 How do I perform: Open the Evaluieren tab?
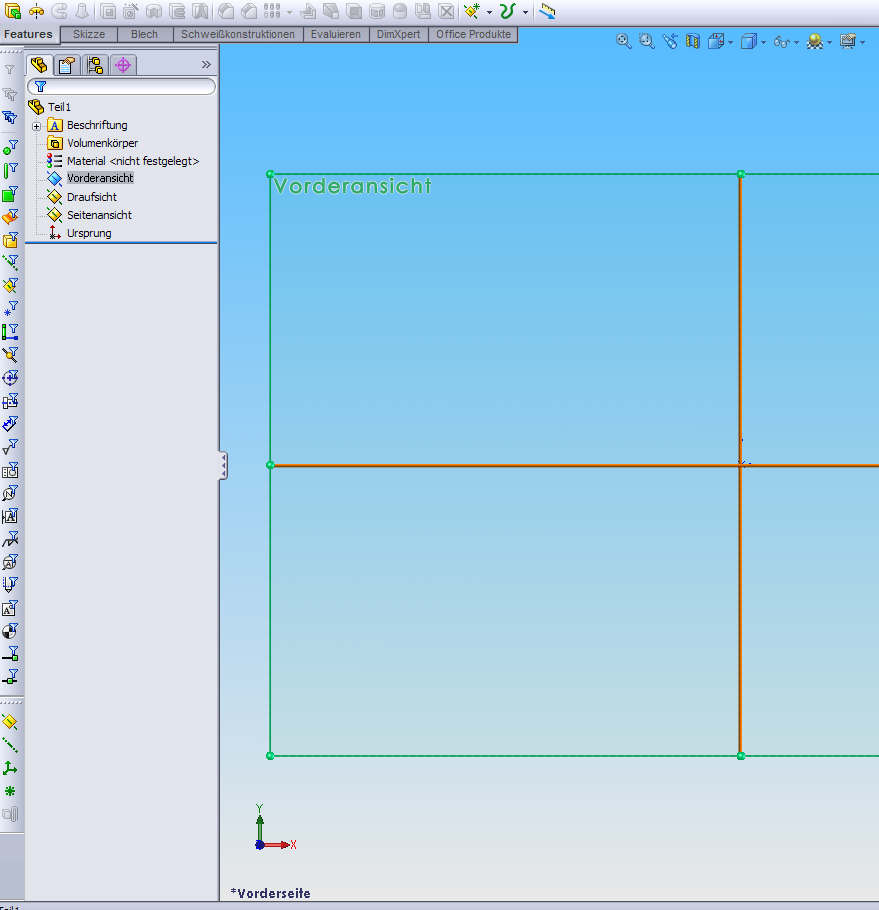click(336, 34)
